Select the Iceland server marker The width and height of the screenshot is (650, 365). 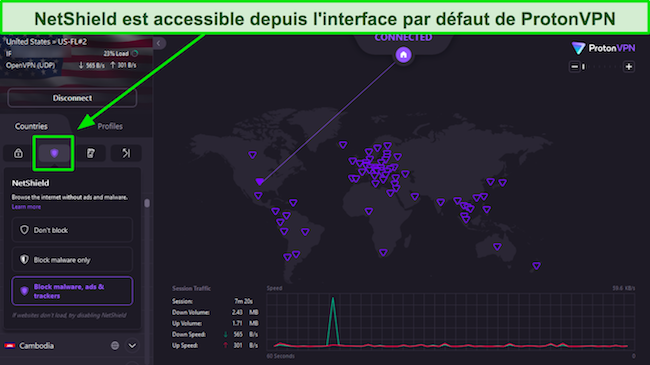click(343, 145)
